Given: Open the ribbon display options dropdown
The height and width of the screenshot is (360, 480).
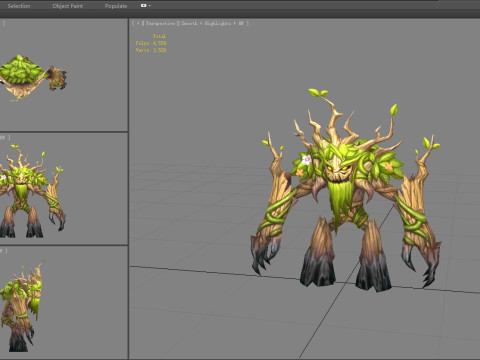Looking at the screenshot, I should [x=146, y=6].
